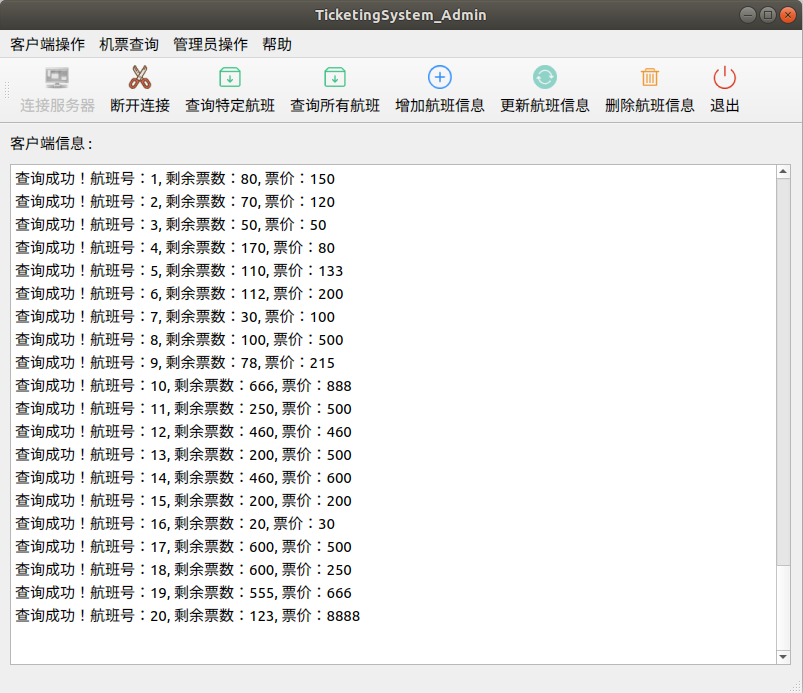Open the 机票查询 menu

[129, 45]
